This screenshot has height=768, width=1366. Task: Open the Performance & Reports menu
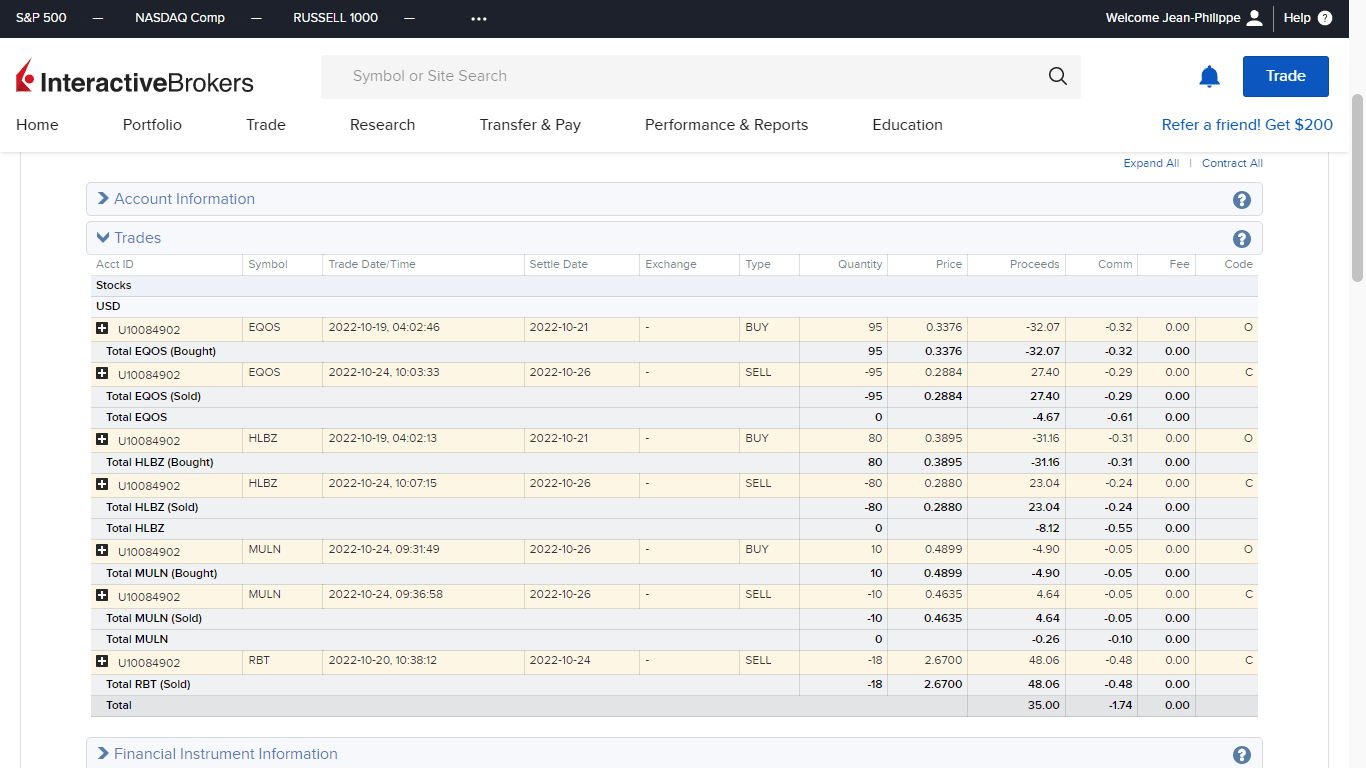726,125
